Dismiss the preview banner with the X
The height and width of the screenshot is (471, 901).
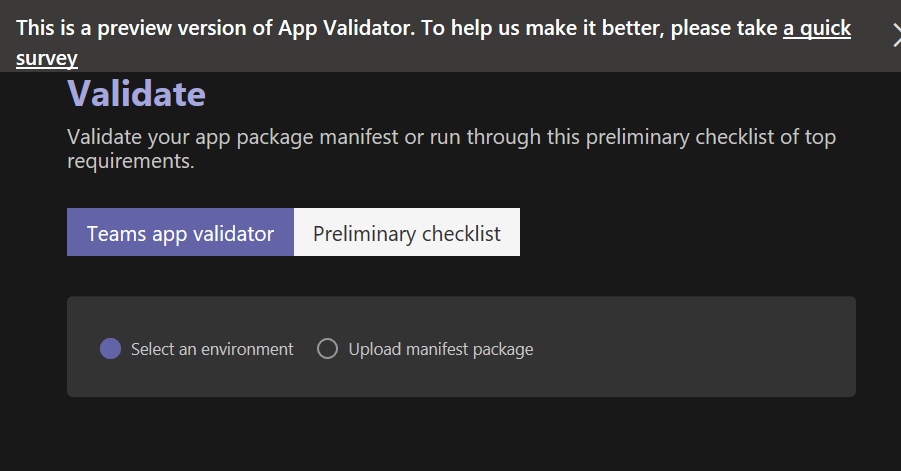point(896,34)
